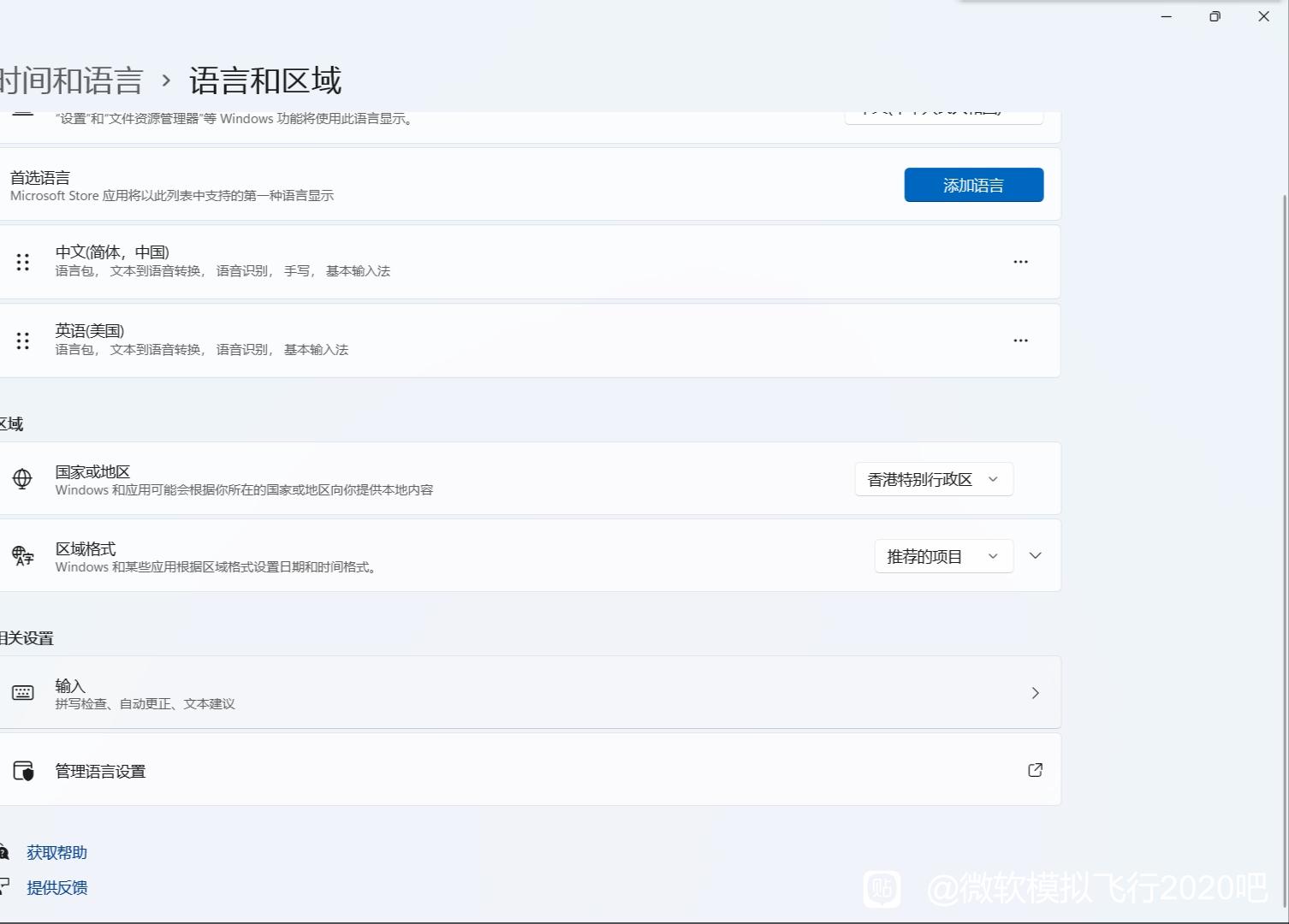Screen dimensions: 1289x924
Task: Click the 首选语言 heading text
Action: pyautogui.click(x=40, y=177)
